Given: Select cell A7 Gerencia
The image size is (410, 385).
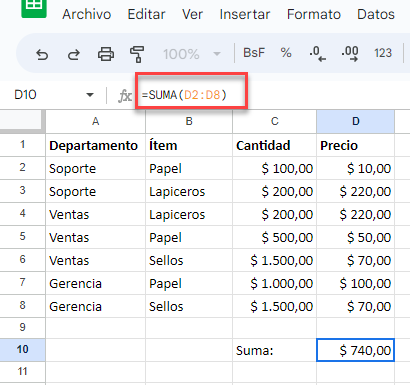Looking at the screenshot, I should coord(95,283).
